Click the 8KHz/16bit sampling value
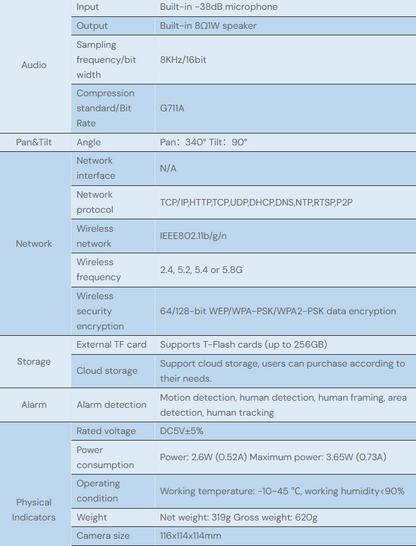Screen dimensions: 416x546 click(183, 60)
